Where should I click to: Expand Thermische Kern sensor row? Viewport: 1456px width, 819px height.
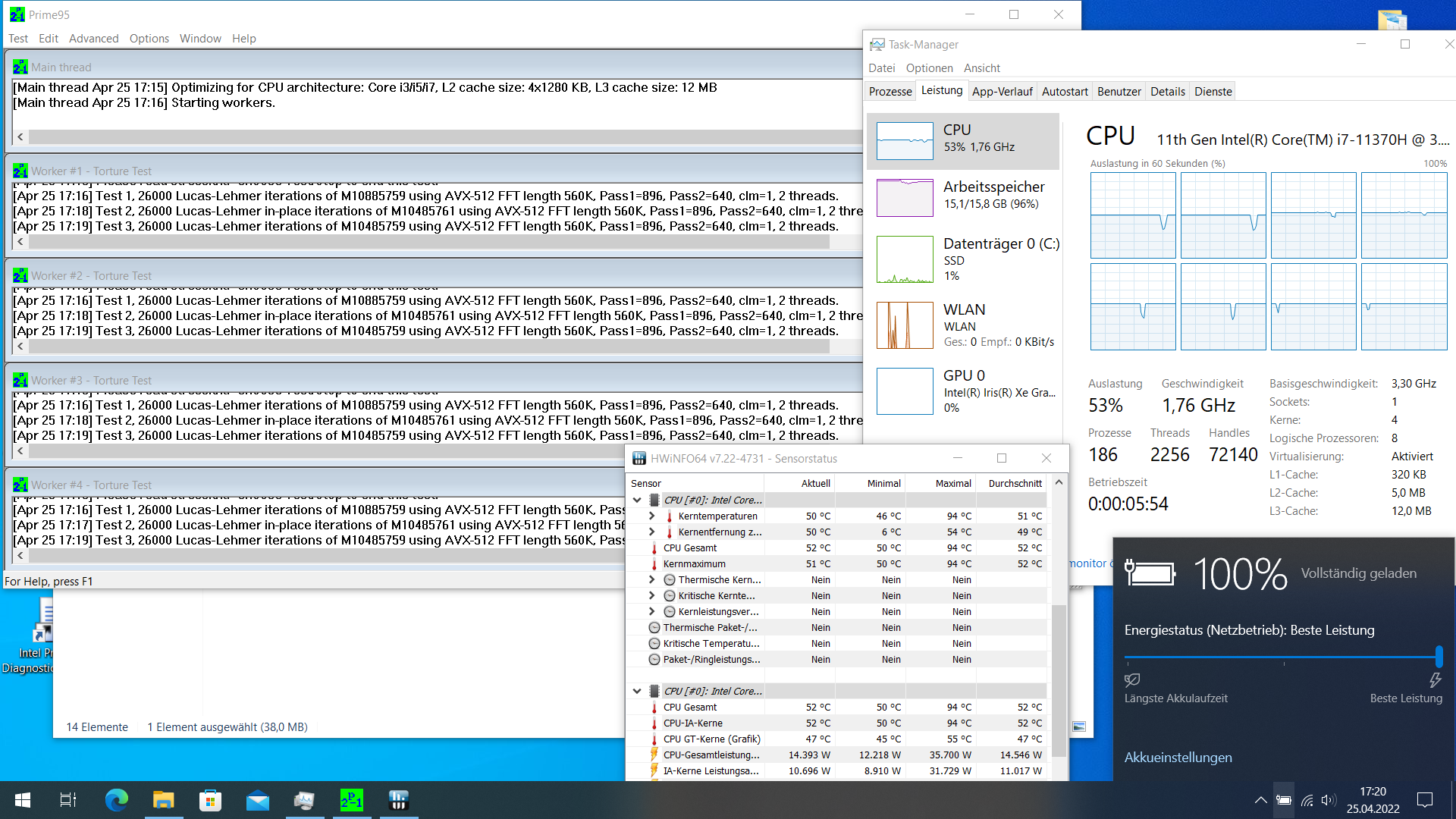(x=651, y=579)
